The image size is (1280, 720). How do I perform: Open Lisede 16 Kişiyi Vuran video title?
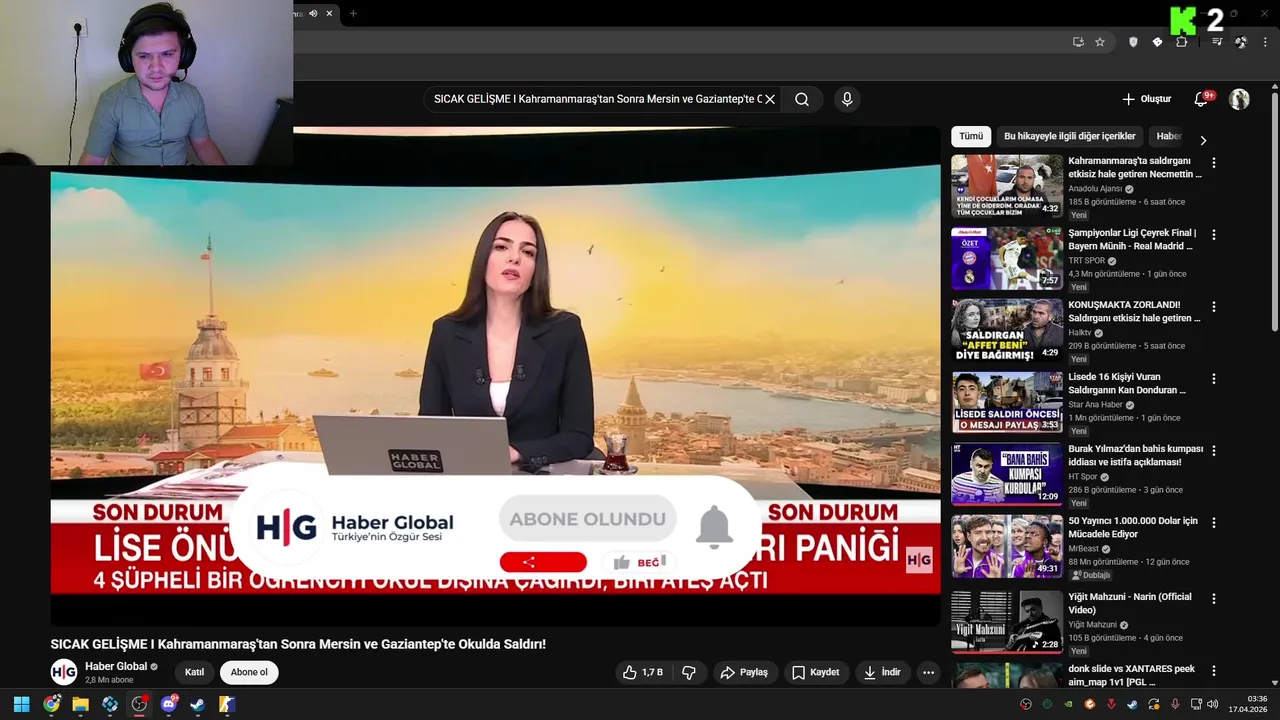point(1127,383)
